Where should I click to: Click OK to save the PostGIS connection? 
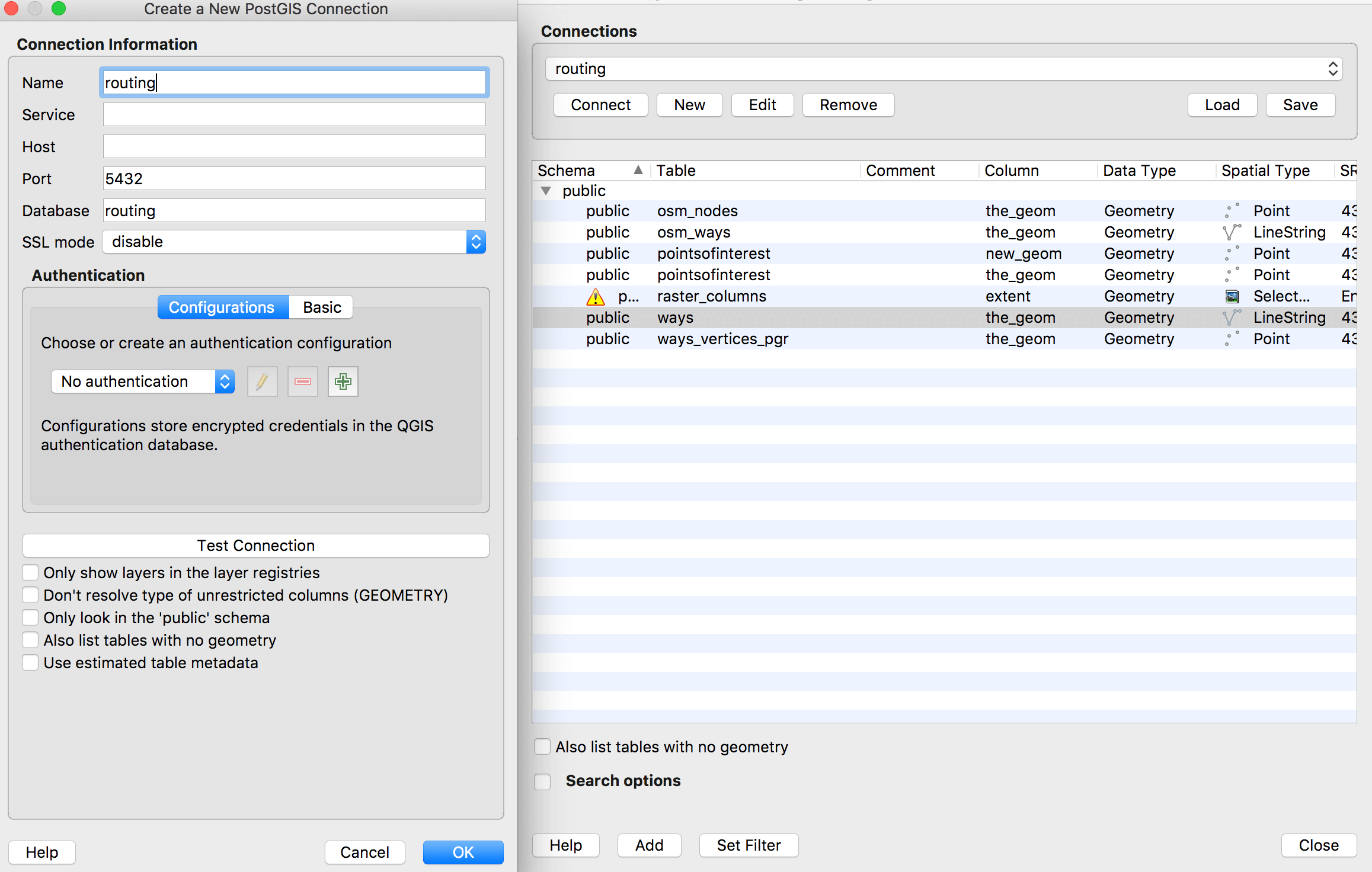click(463, 852)
